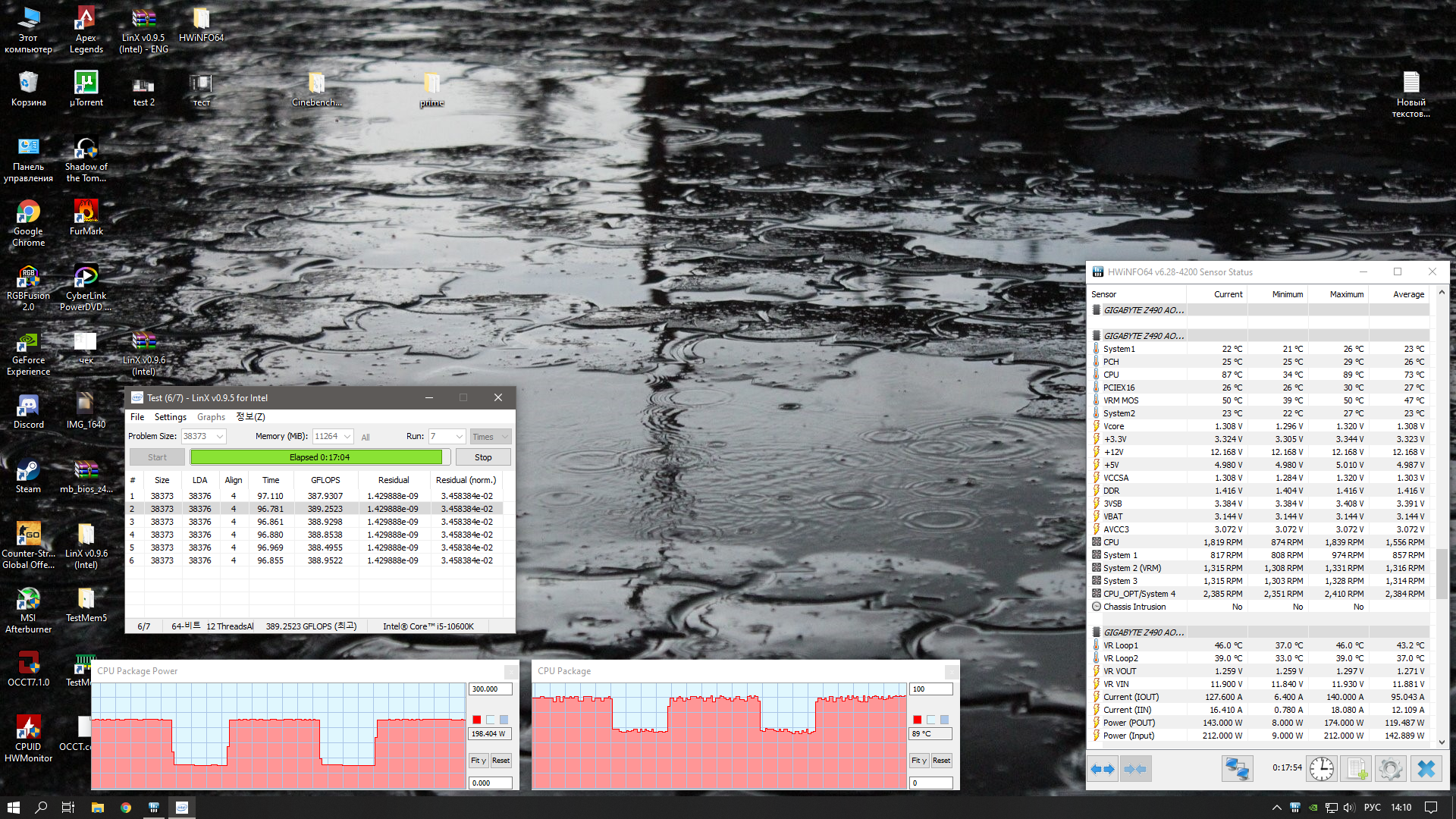Open the Run count dropdown
Viewport: 1456px width, 819px height.
point(459,437)
